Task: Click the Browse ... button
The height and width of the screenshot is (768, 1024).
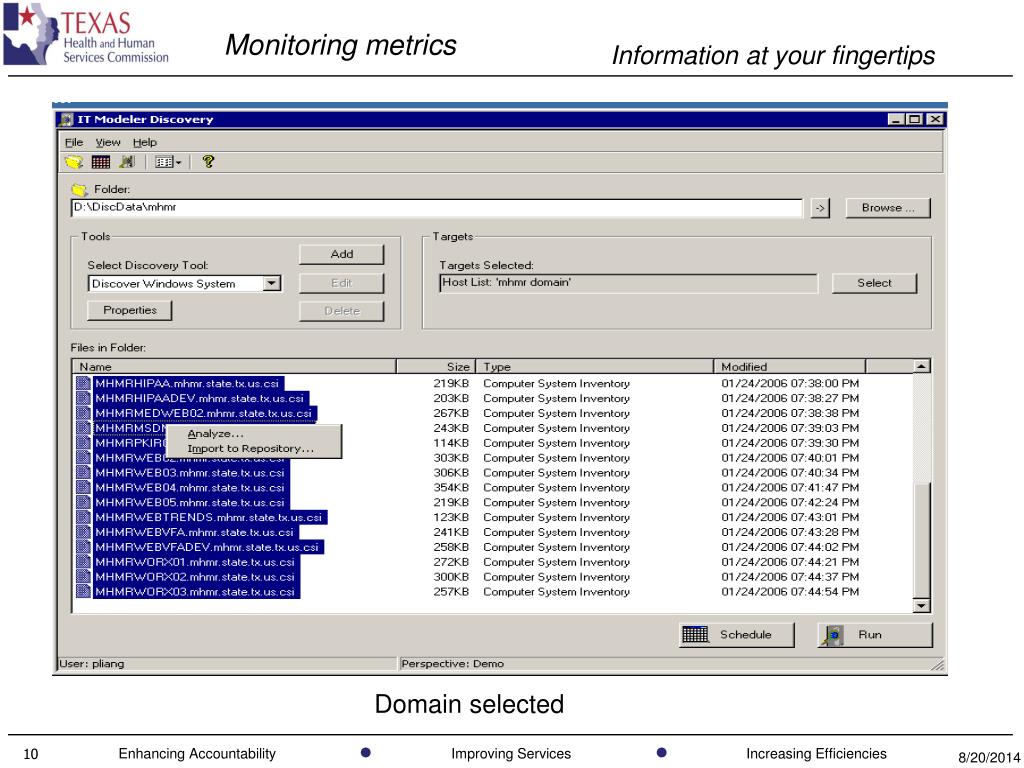Action: [x=888, y=208]
